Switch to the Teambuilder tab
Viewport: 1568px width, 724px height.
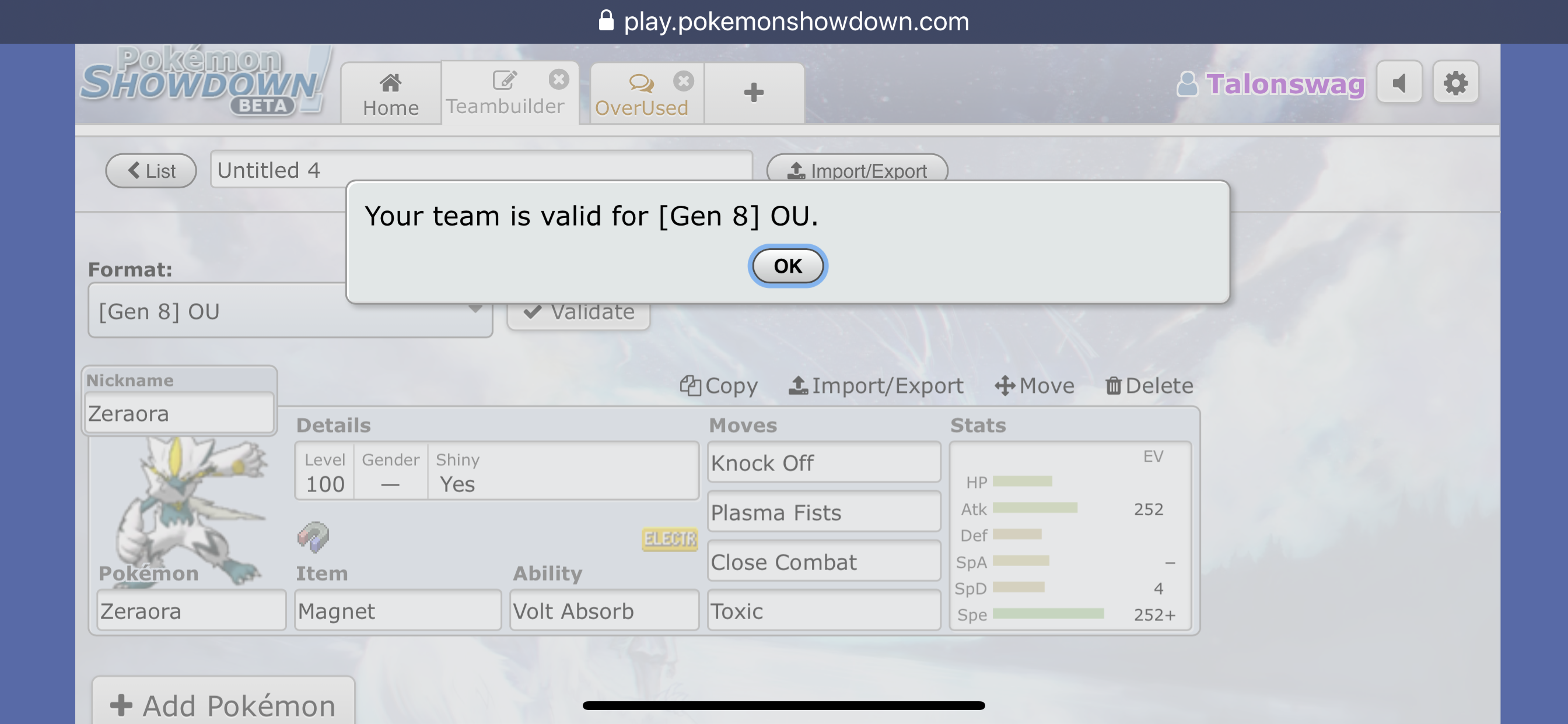click(x=505, y=94)
